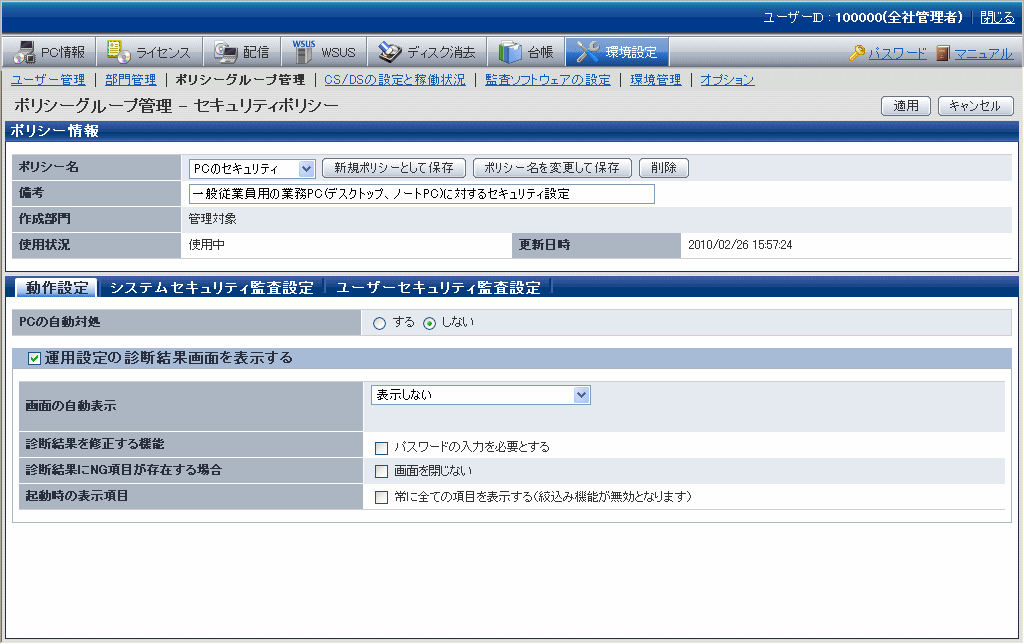Click the 環境設定 wrench tools icon
Image resolution: width=1024 pixels, height=644 pixels.
point(588,52)
